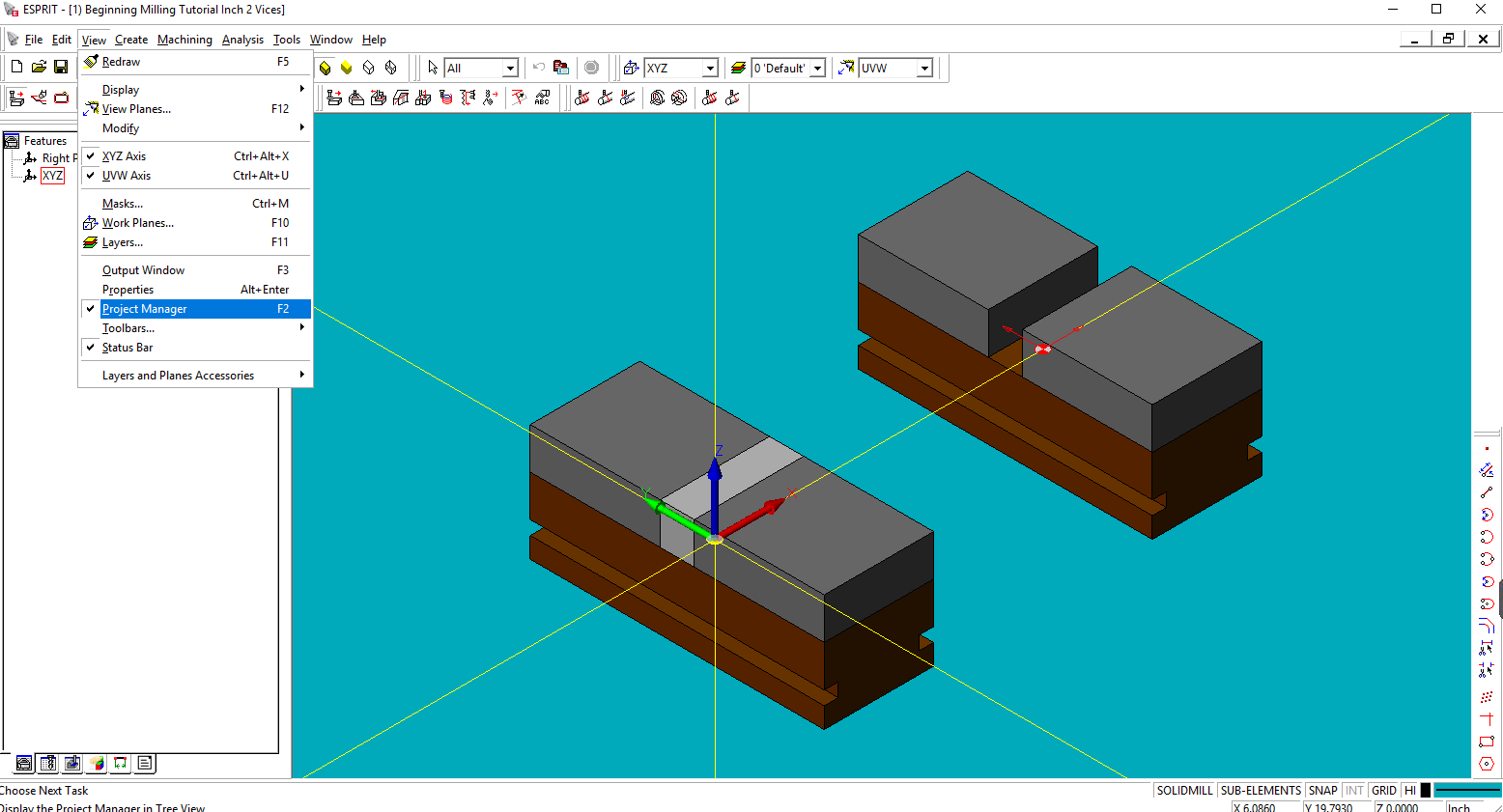Select the Rectangle tool in right toolbar
The width and height of the screenshot is (1503, 812).
pos(1487,742)
